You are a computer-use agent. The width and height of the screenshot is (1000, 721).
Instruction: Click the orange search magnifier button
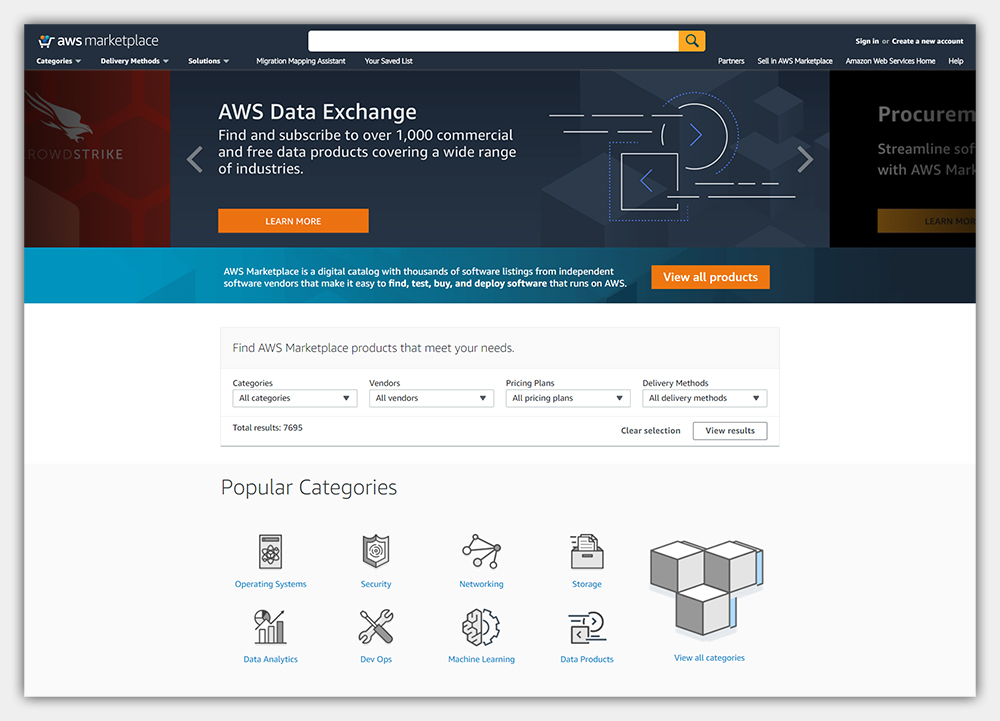click(692, 41)
